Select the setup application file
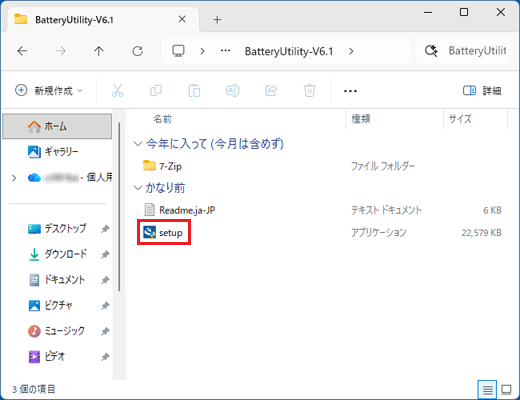 coord(163,232)
